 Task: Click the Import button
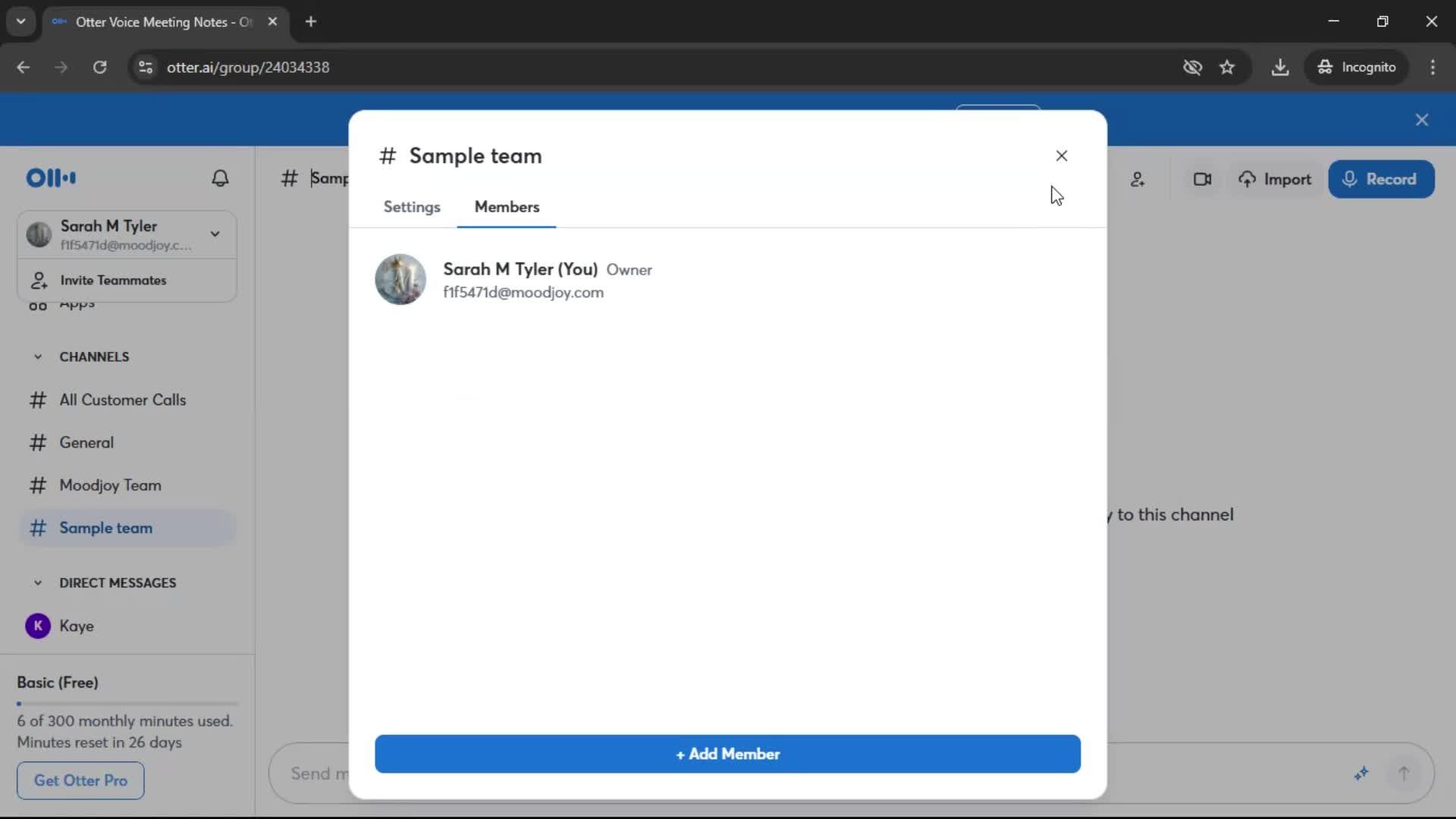coord(1275,180)
